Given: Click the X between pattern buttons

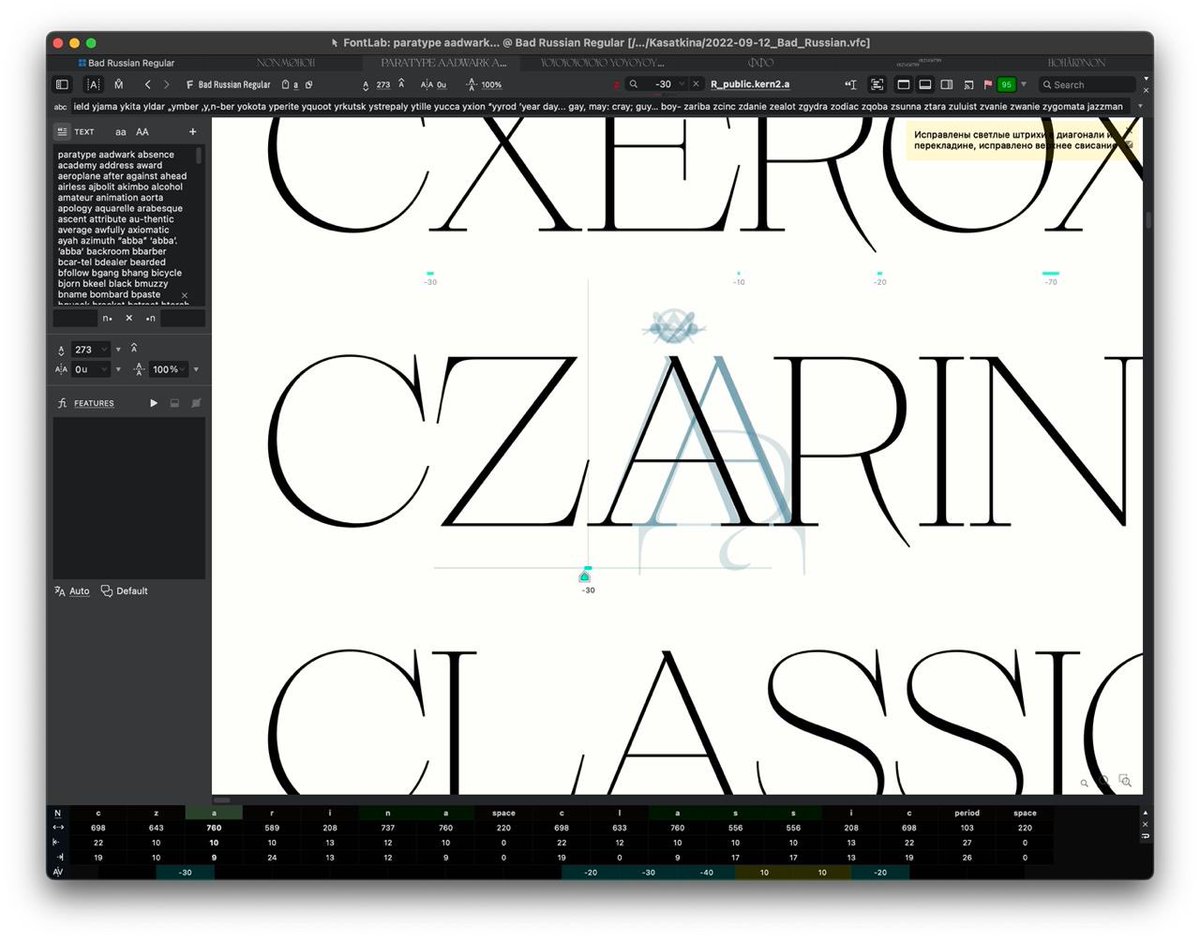Looking at the screenshot, I should pos(129,318).
